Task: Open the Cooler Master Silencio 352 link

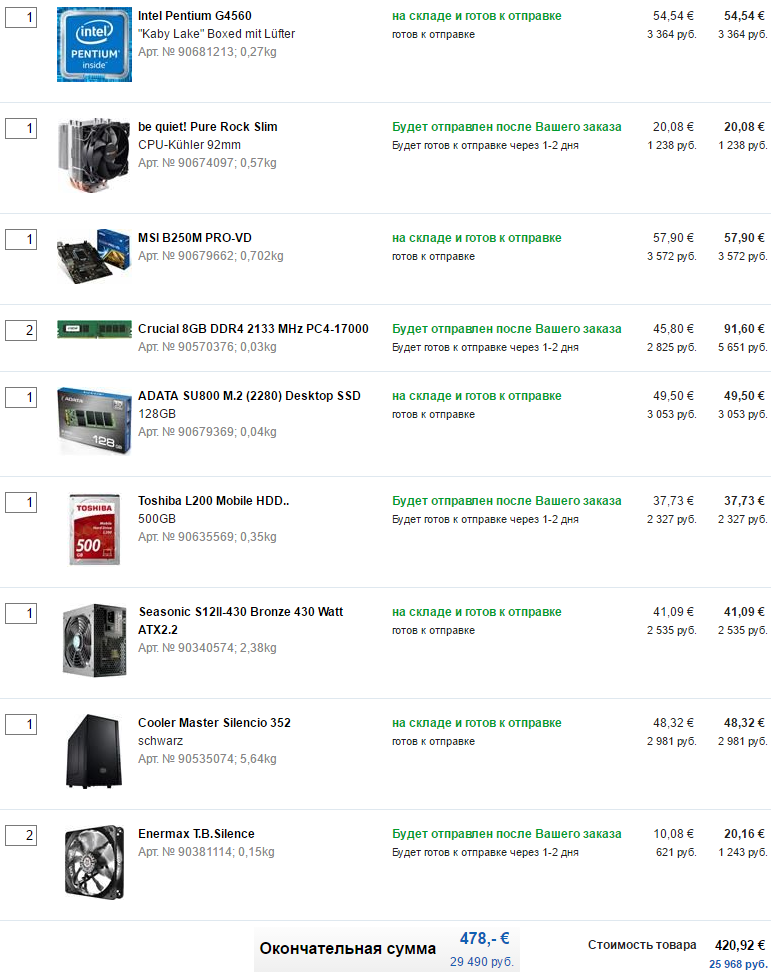Action: (x=214, y=723)
